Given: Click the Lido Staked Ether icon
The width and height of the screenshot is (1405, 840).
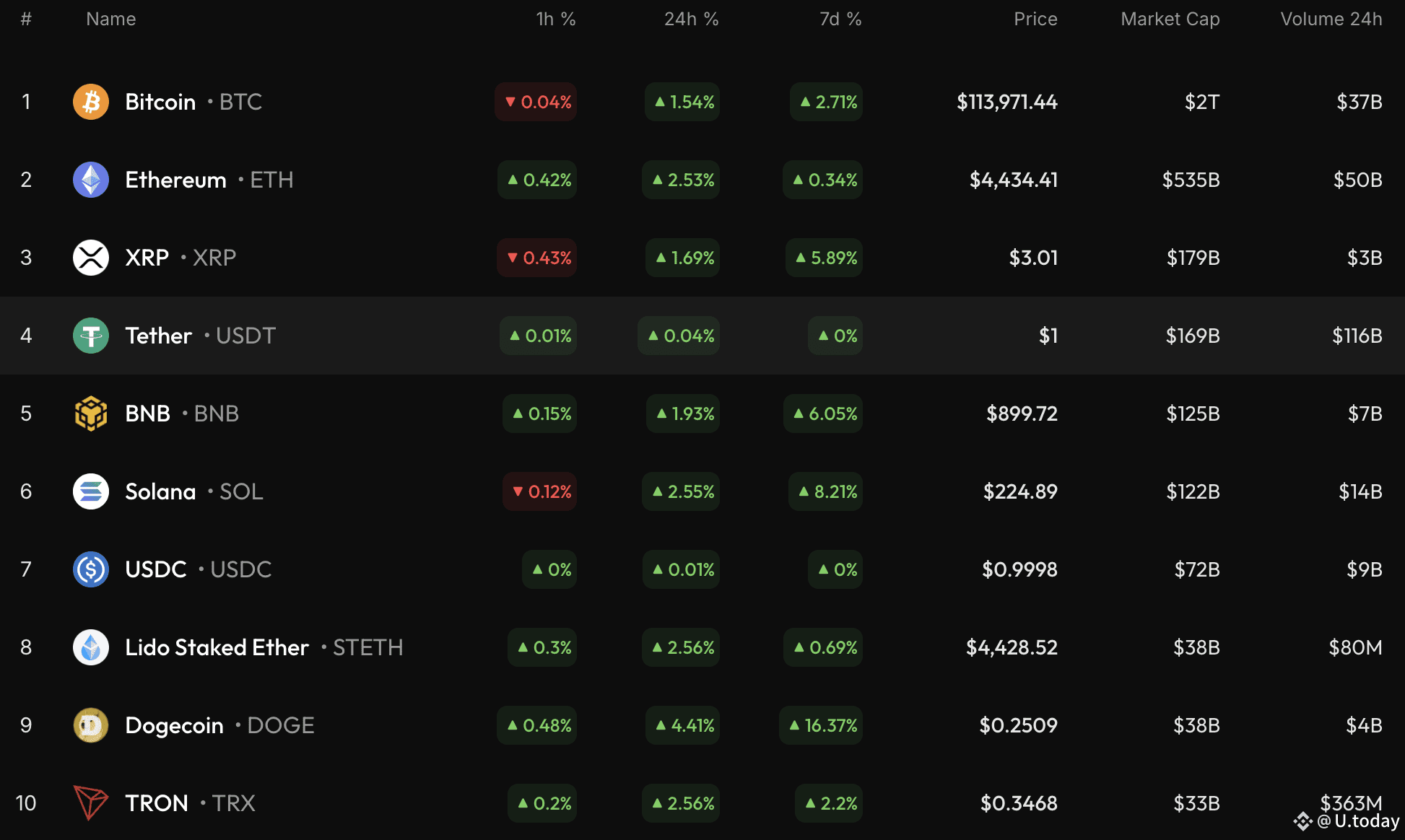Looking at the screenshot, I should (90, 647).
